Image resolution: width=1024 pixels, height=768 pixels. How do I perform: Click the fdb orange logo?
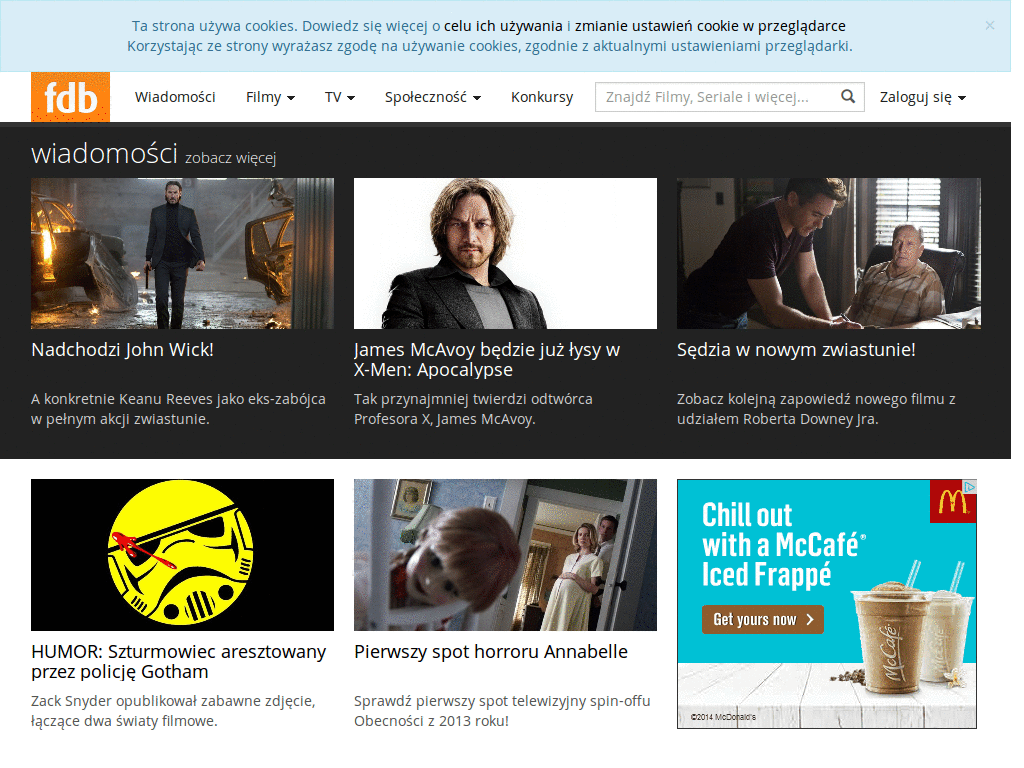pos(71,97)
